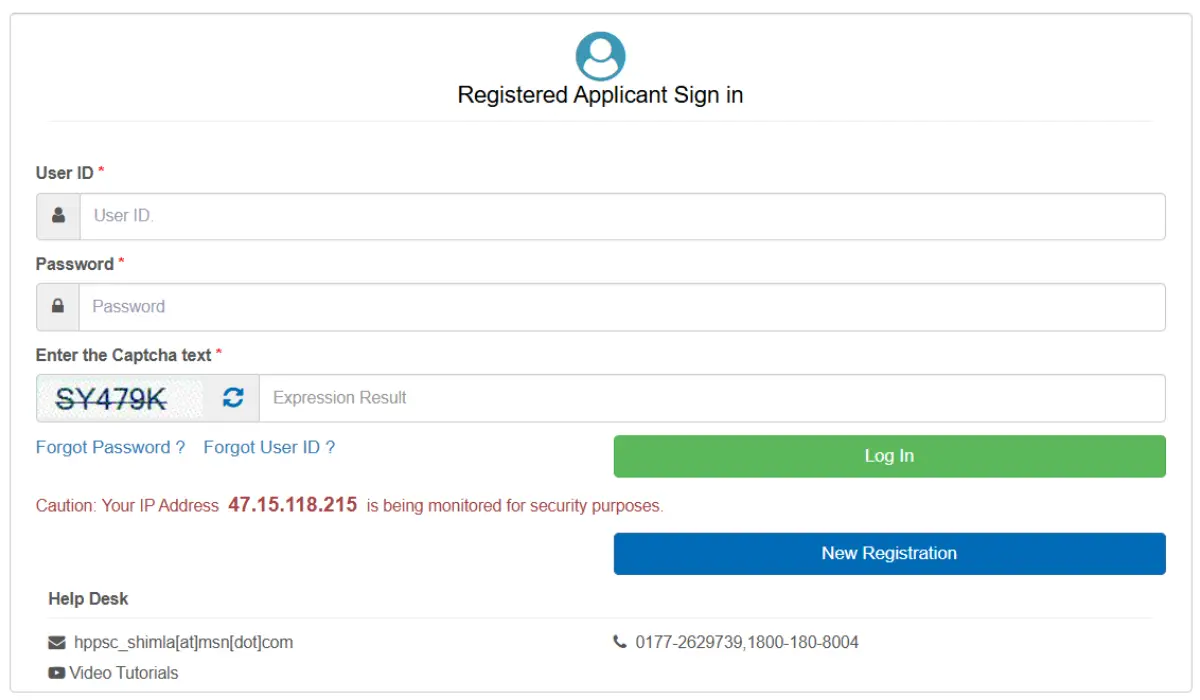Refresh the captcha using the reload icon
Viewport: 1200px width, 700px height.
click(x=232, y=397)
